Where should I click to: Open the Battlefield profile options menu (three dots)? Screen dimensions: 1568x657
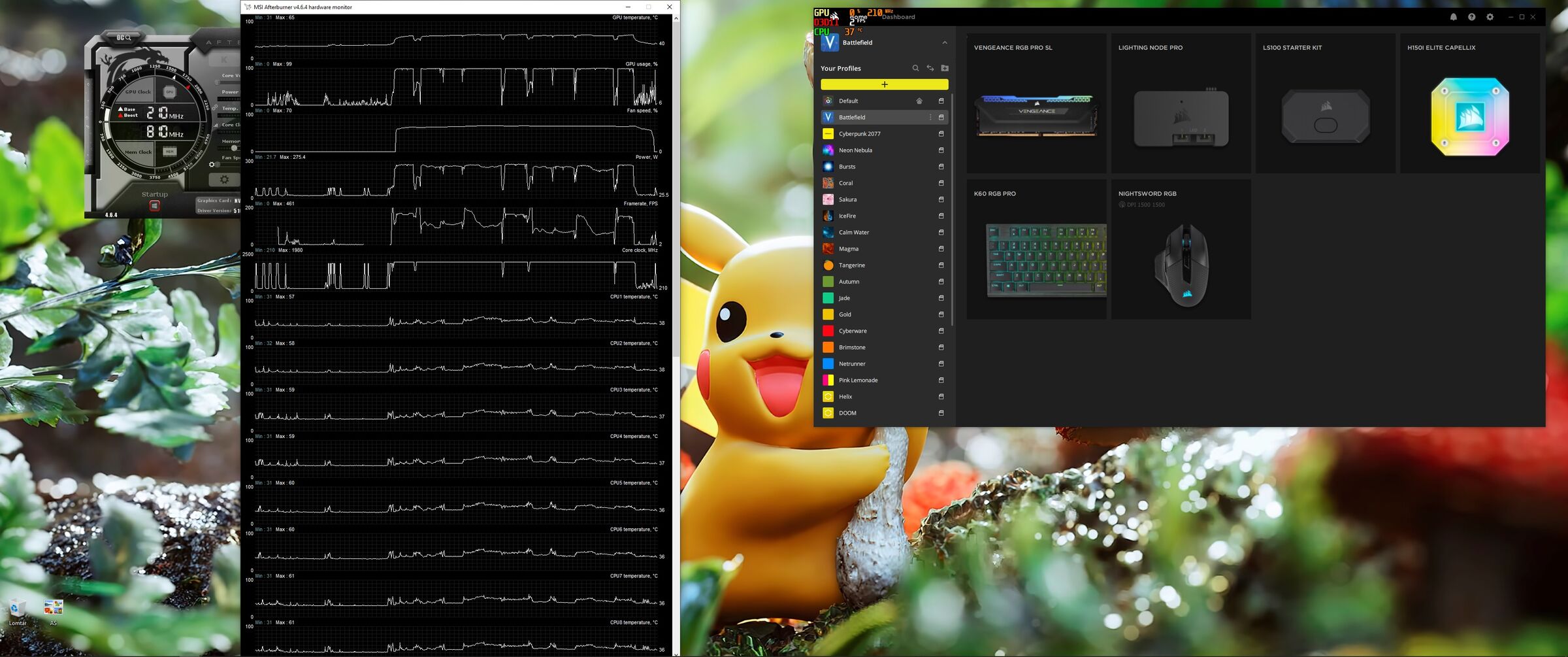click(930, 117)
